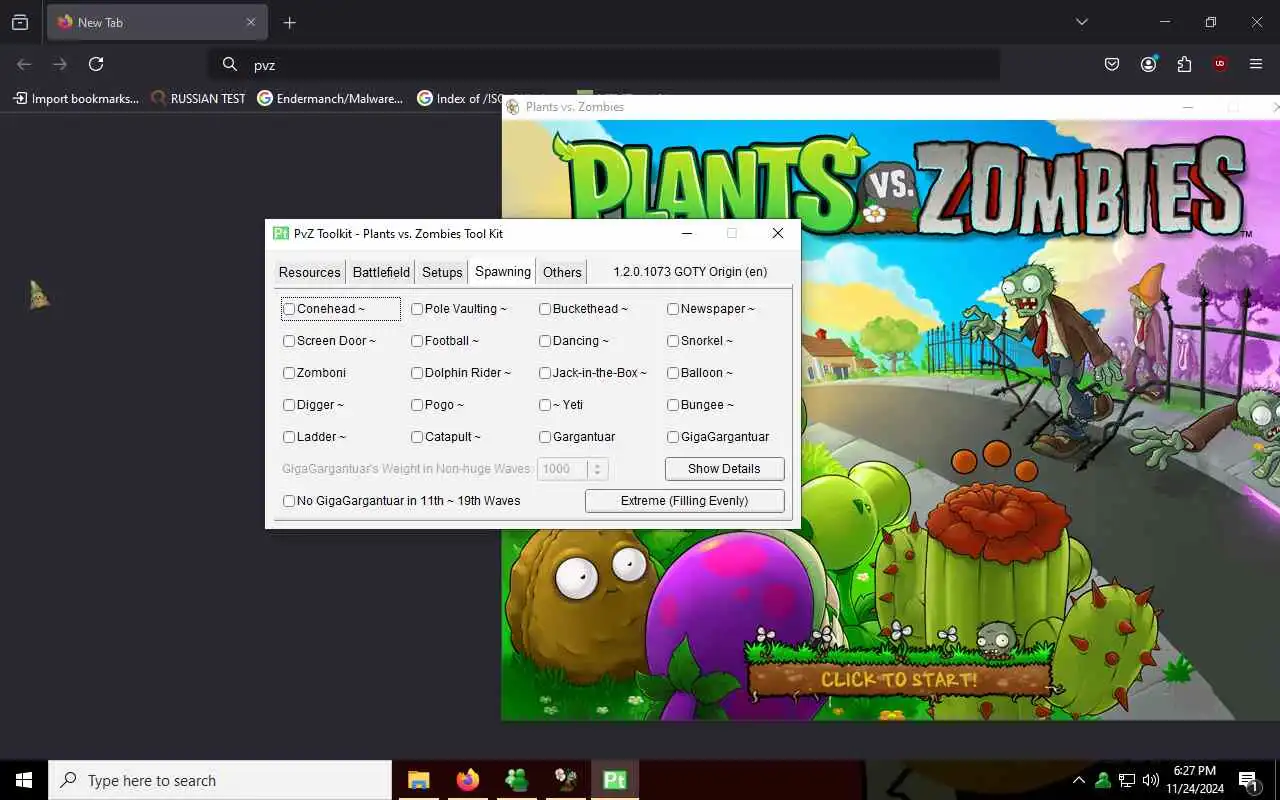Screen dimensions: 1280x800
Task: Enable the Snorkel zombie checkbox
Action: [673, 341]
